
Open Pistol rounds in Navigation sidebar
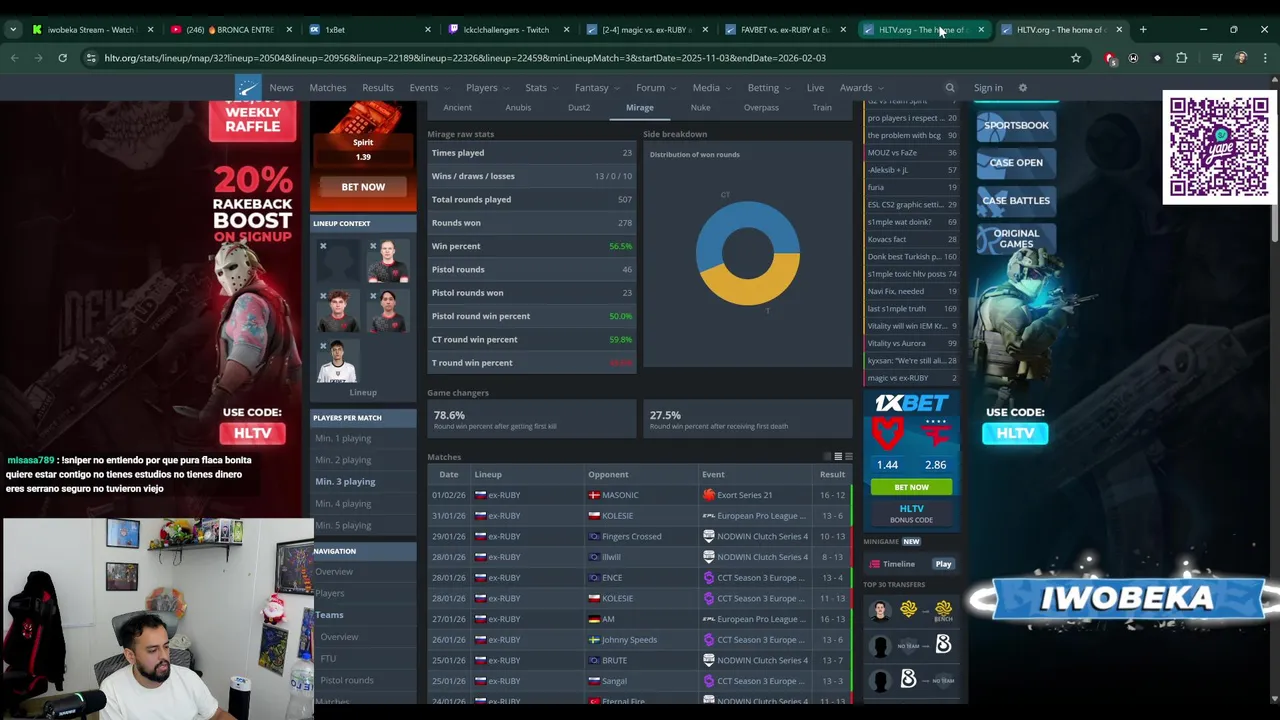(347, 681)
